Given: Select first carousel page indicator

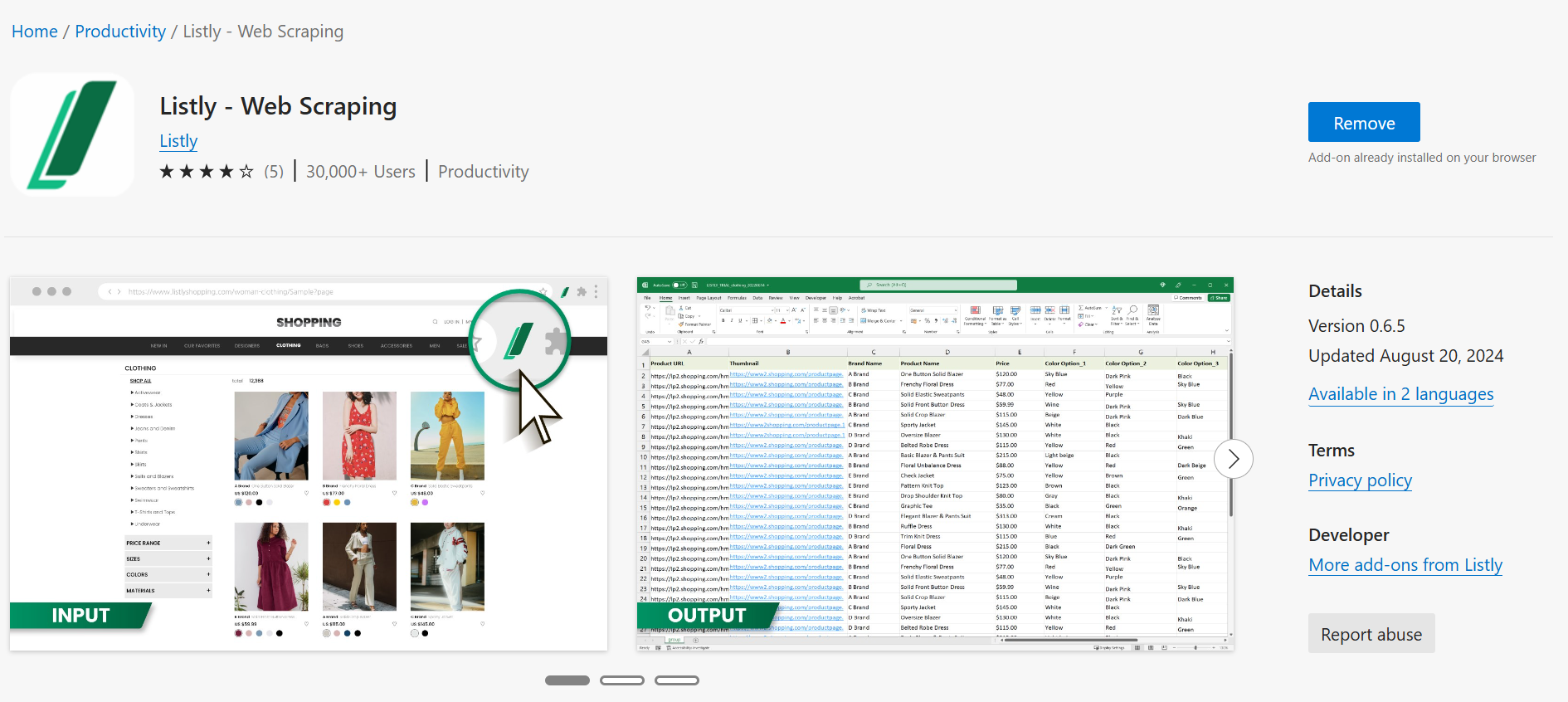Looking at the screenshot, I should [567, 680].
